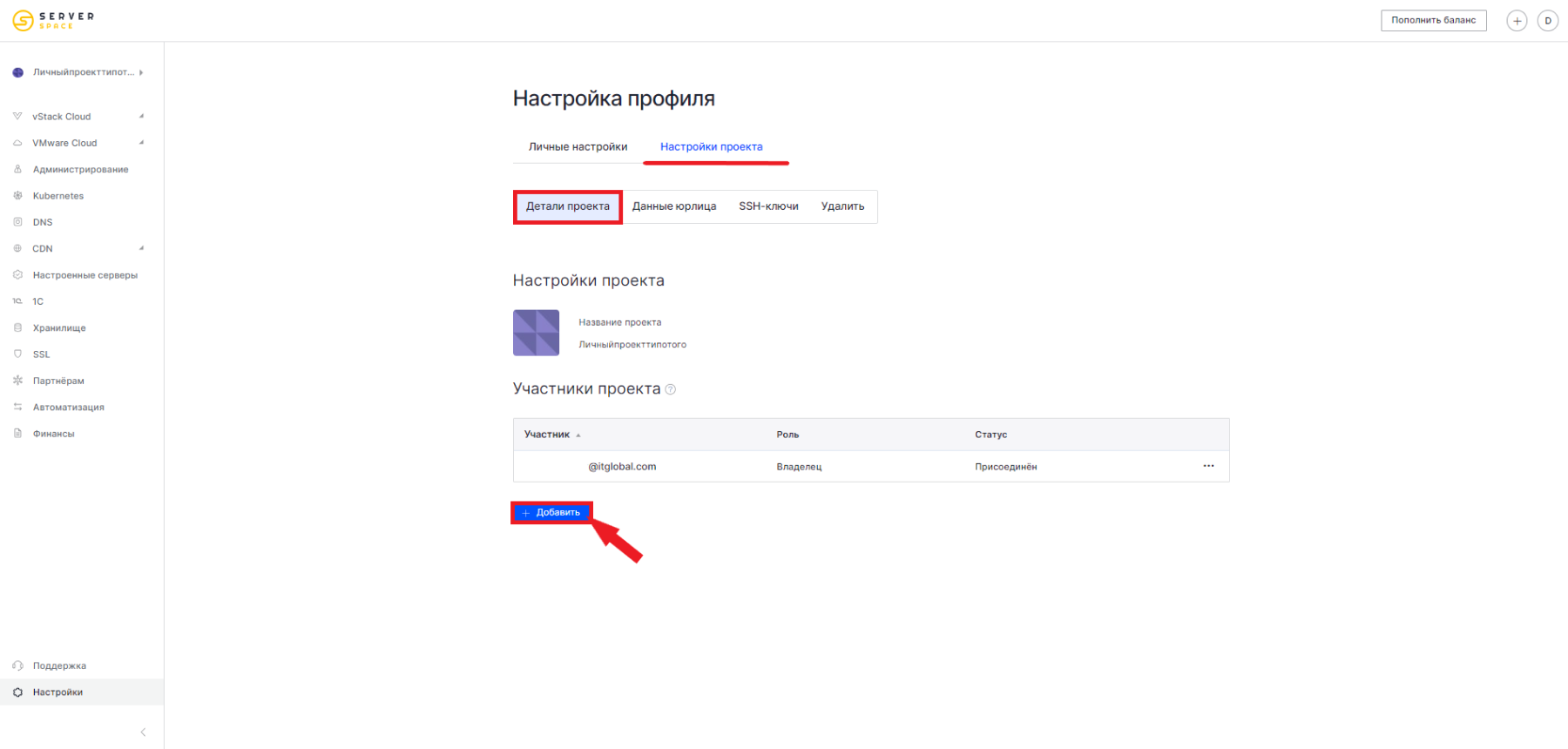Image resolution: width=1568 pixels, height=749 pixels.
Task: Click the Автоматизация sidebar icon
Action: click(x=17, y=407)
